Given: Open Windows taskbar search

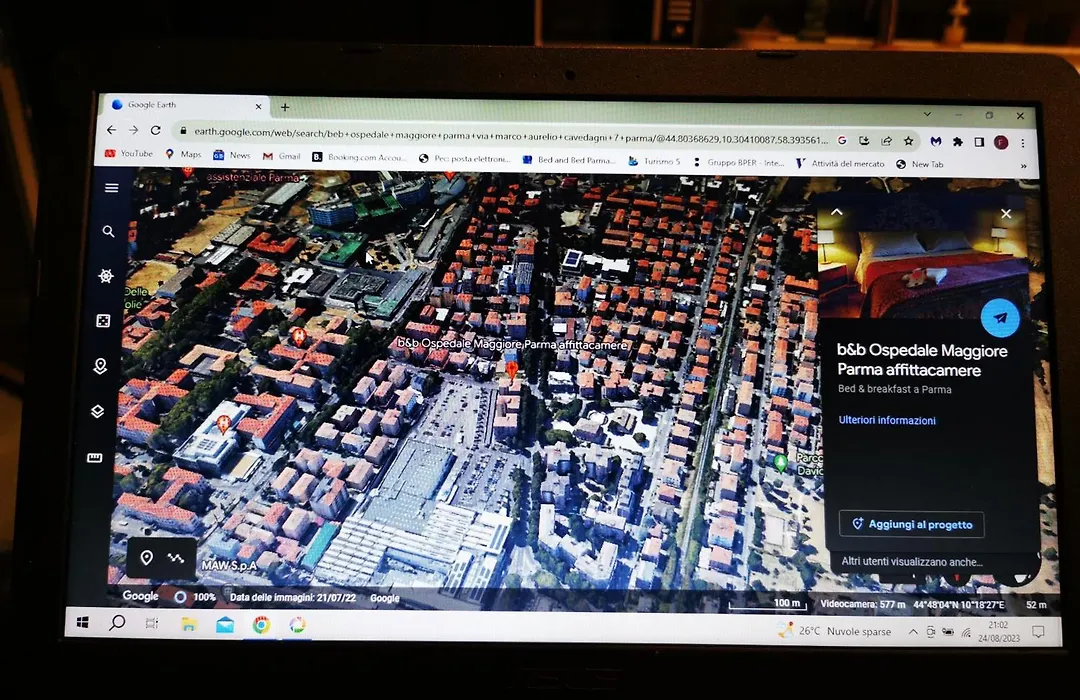Looking at the screenshot, I should [117, 623].
